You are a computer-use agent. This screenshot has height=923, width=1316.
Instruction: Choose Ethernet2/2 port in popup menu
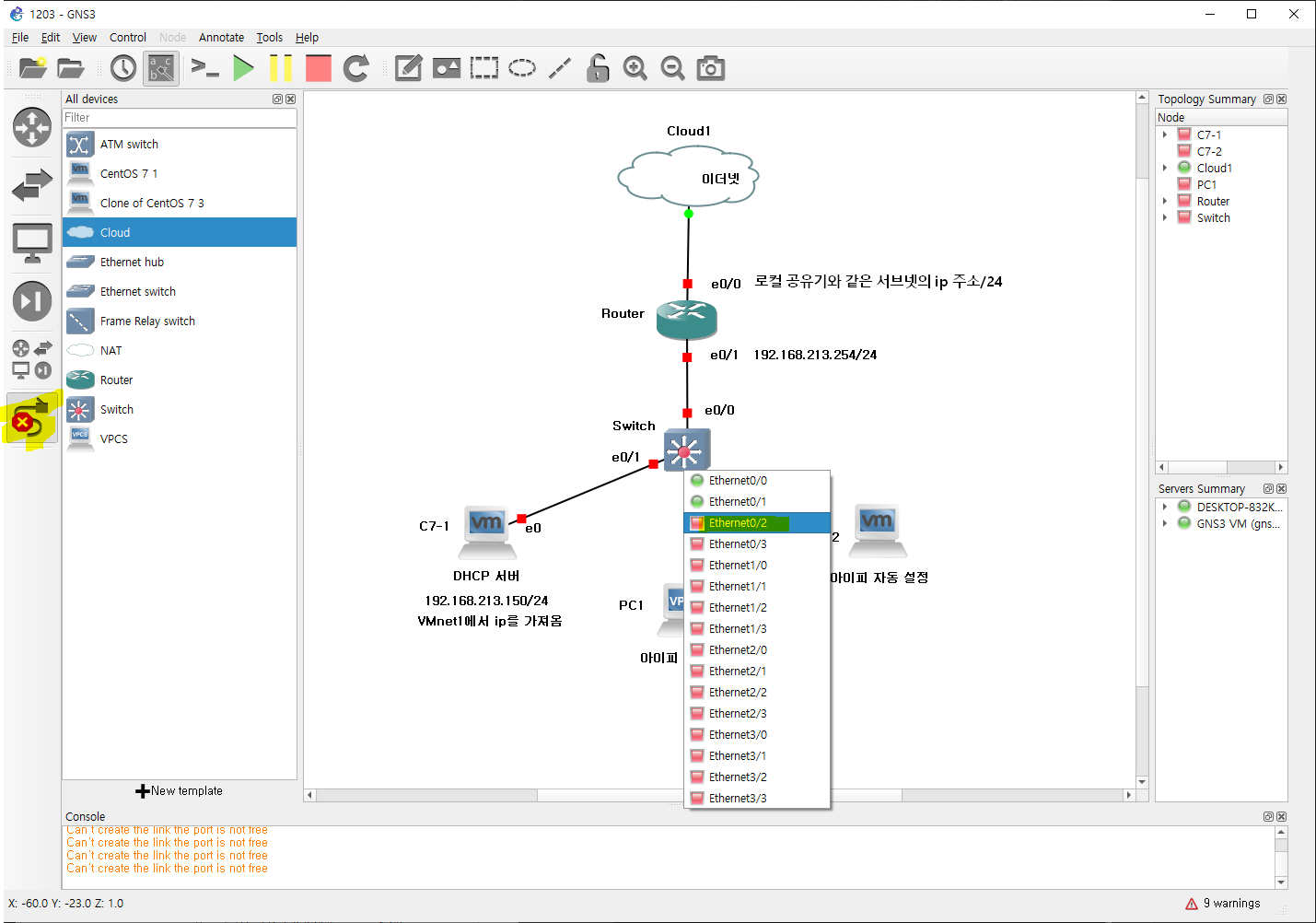coord(758,693)
